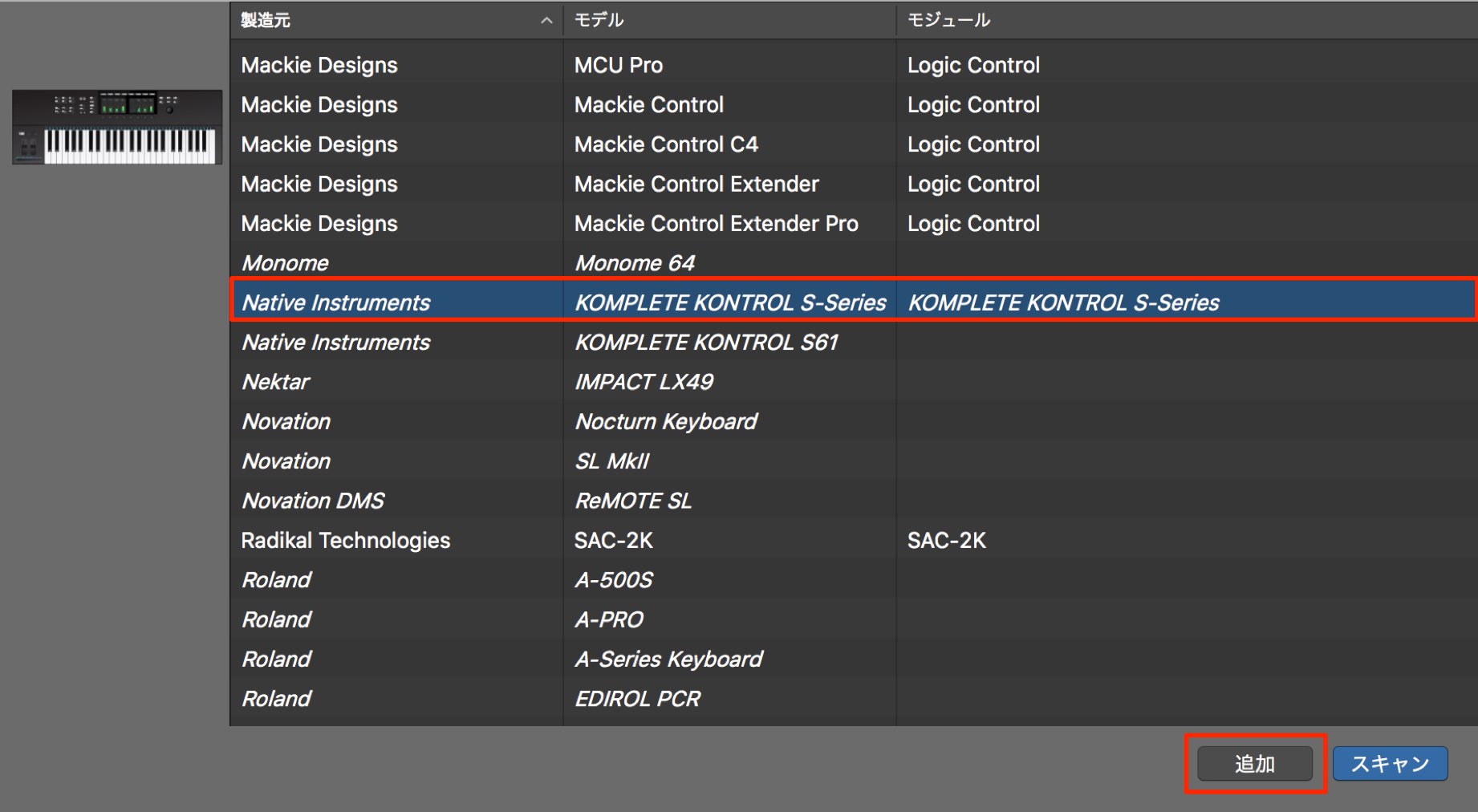Viewport: 1478px width, 812px height.
Task: Select the Novation SL MkII row
Action: coord(854,461)
